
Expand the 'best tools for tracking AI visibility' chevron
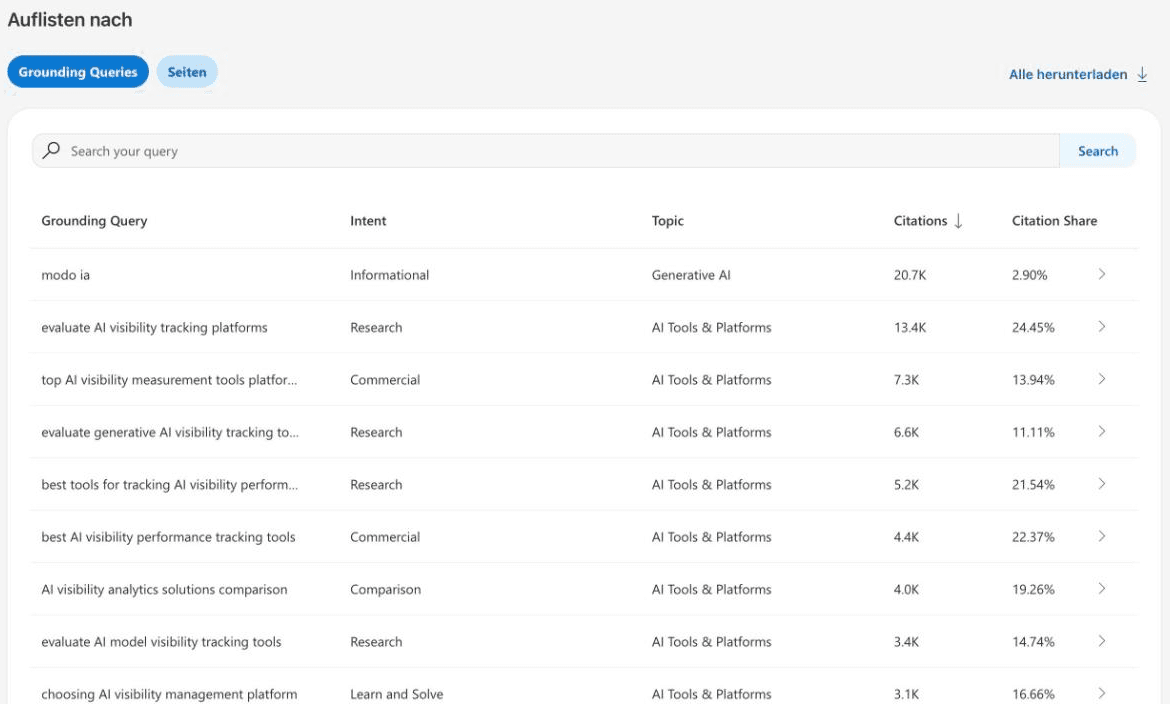pyautogui.click(x=1101, y=484)
